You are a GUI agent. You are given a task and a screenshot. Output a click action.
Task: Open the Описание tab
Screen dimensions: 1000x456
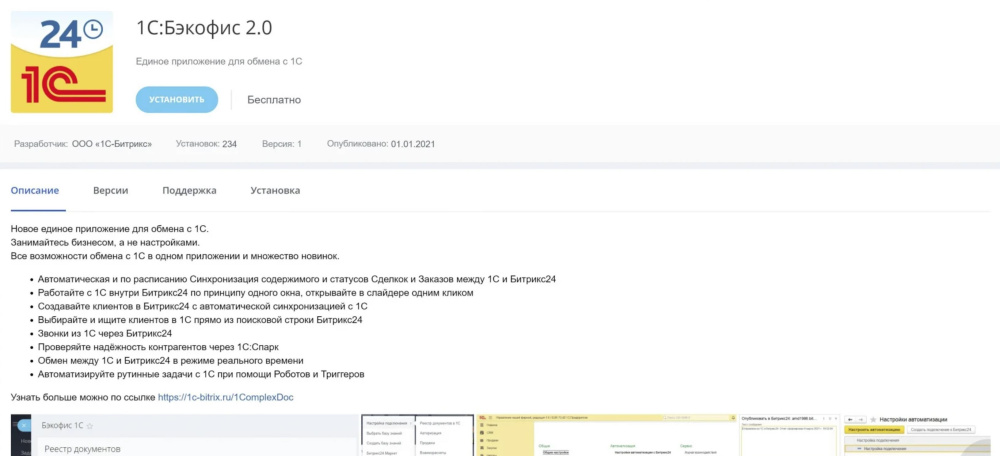[35, 190]
